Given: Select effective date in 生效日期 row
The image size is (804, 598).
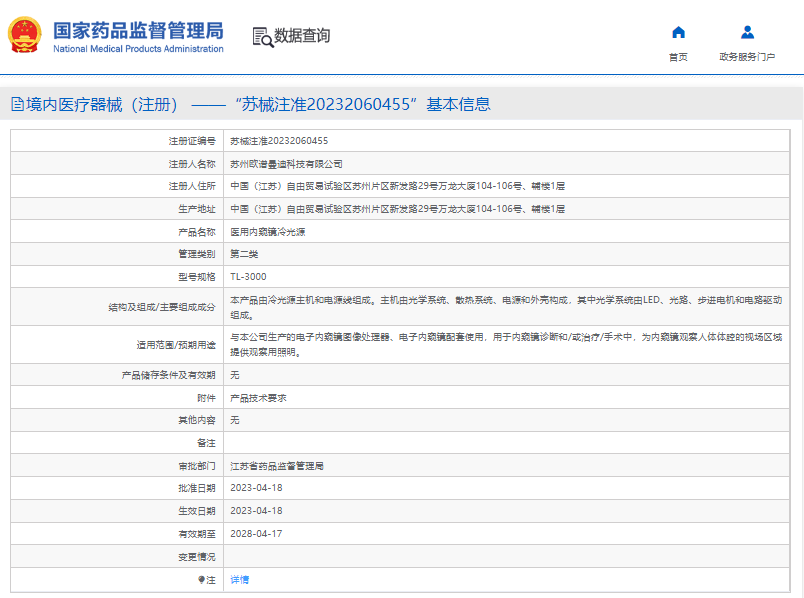Looking at the screenshot, I should pyautogui.click(x=256, y=511).
